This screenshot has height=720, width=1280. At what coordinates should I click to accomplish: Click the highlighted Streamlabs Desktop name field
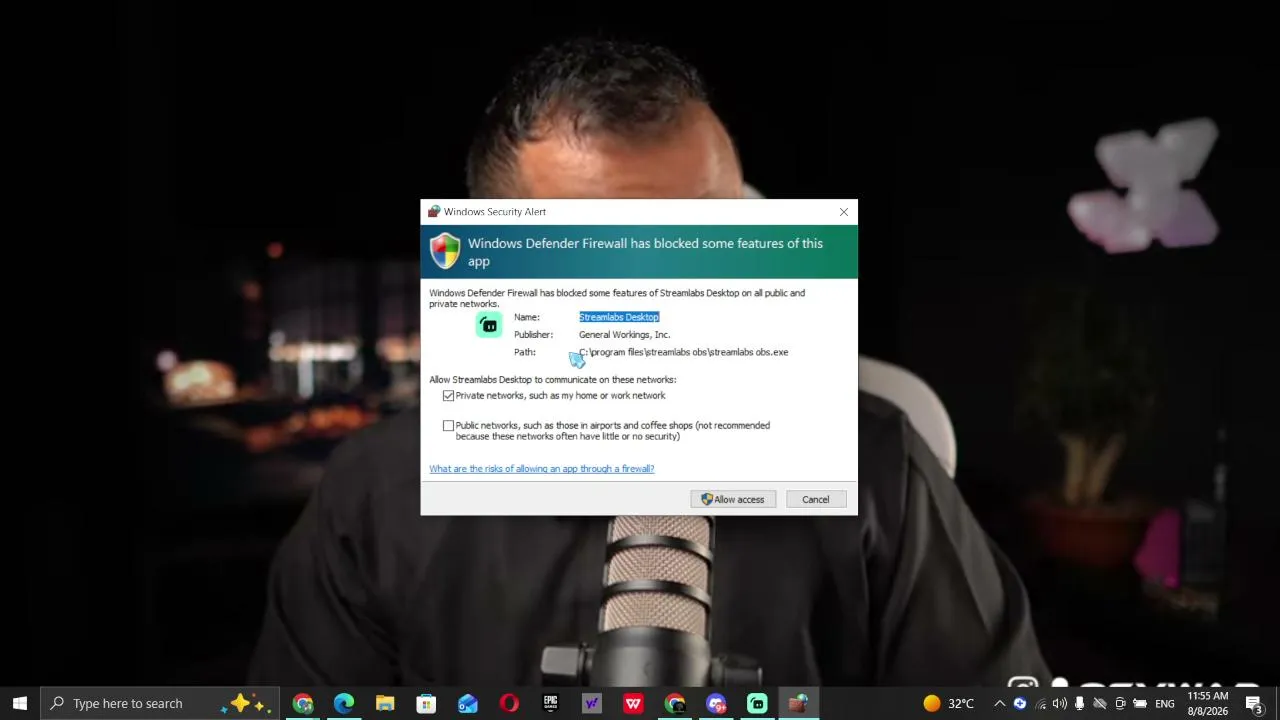coord(619,317)
